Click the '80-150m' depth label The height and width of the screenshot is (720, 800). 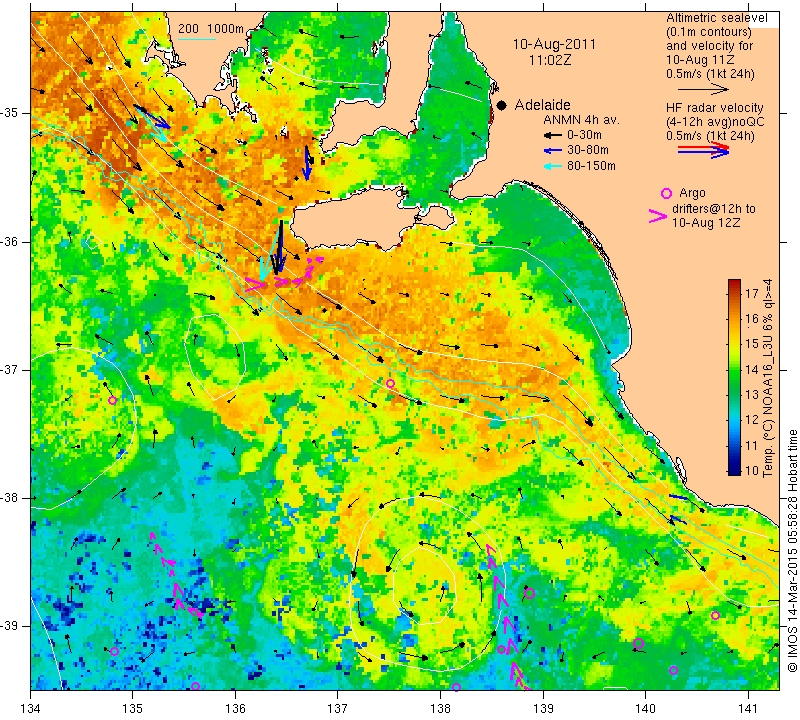tap(591, 166)
